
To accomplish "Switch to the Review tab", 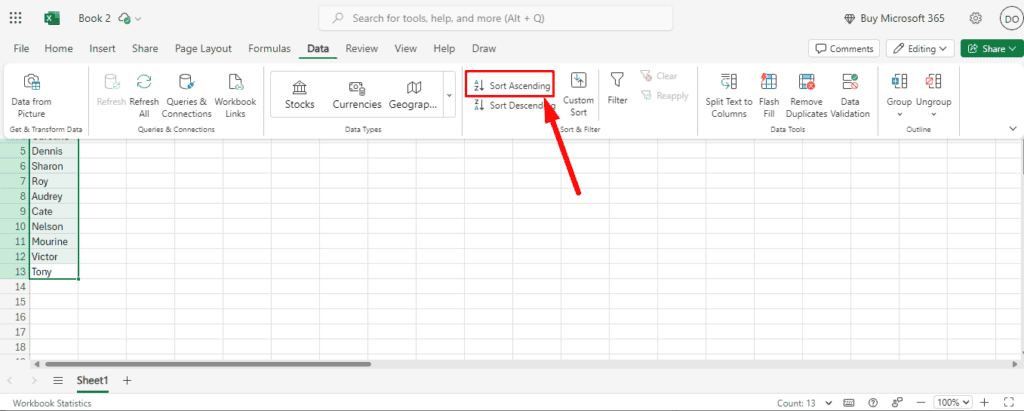I will click(x=362, y=48).
